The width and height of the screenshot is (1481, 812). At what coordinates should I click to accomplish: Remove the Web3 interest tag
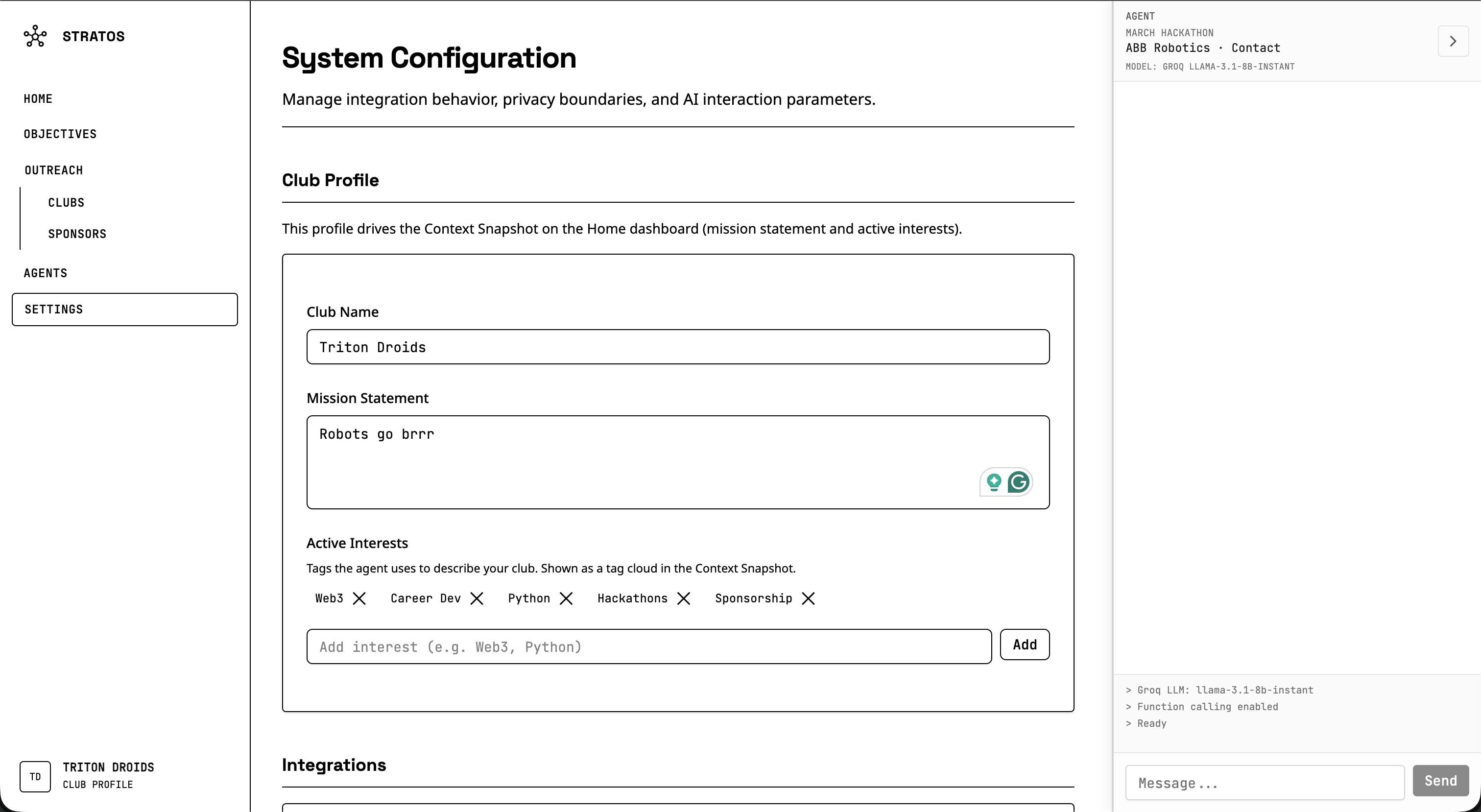click(x=359, y=598)
